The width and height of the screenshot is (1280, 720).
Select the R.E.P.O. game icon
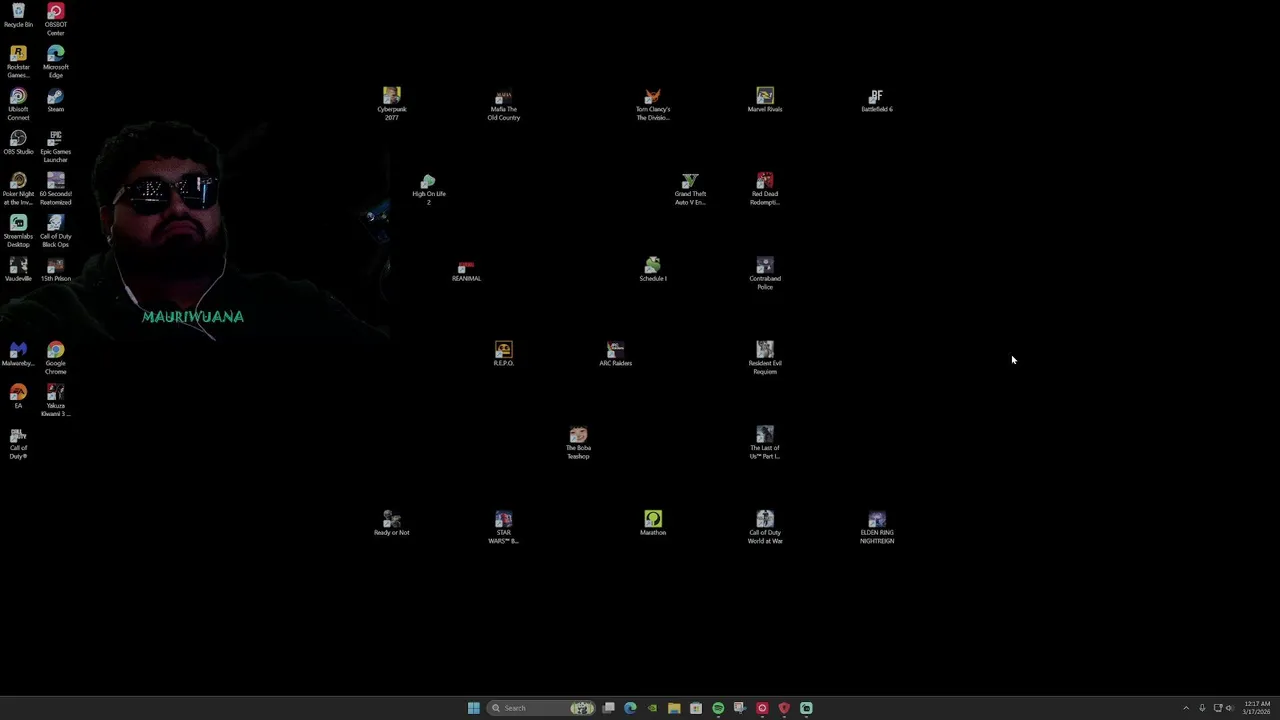pyautogui.click(x=504, y=354)
